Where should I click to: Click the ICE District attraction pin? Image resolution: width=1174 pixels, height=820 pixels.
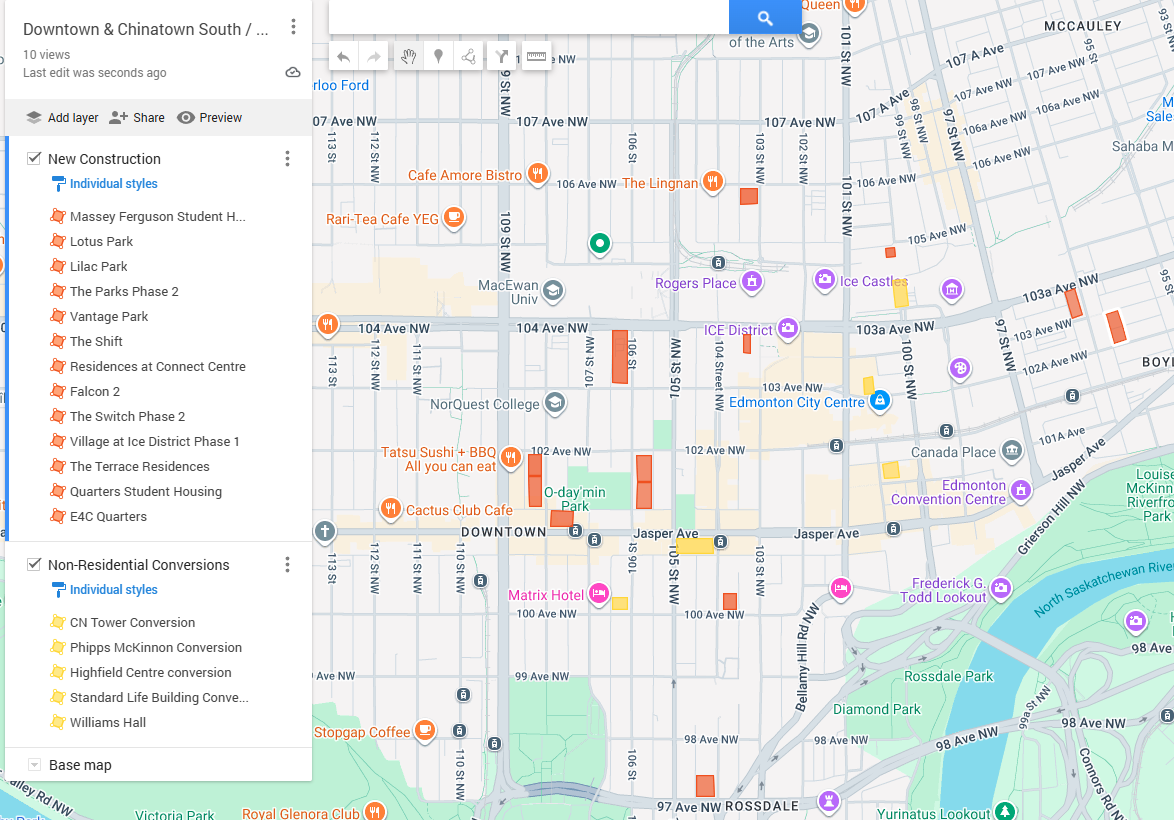point(787,328)
